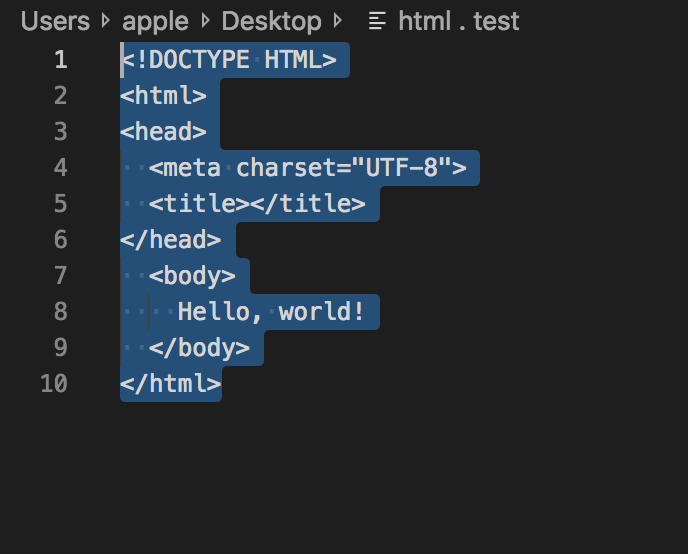Click the opening html tag on line 2
This screenshot has width=688, height=554.
tap(163, 96)
